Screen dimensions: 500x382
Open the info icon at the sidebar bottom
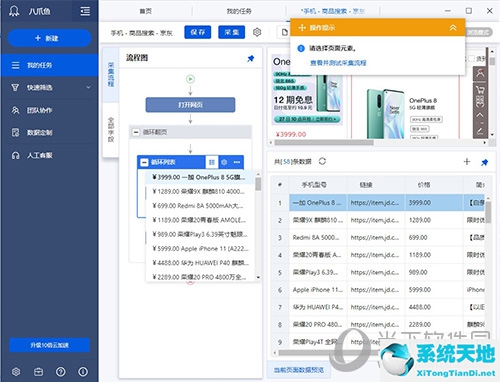coord(83,371)
